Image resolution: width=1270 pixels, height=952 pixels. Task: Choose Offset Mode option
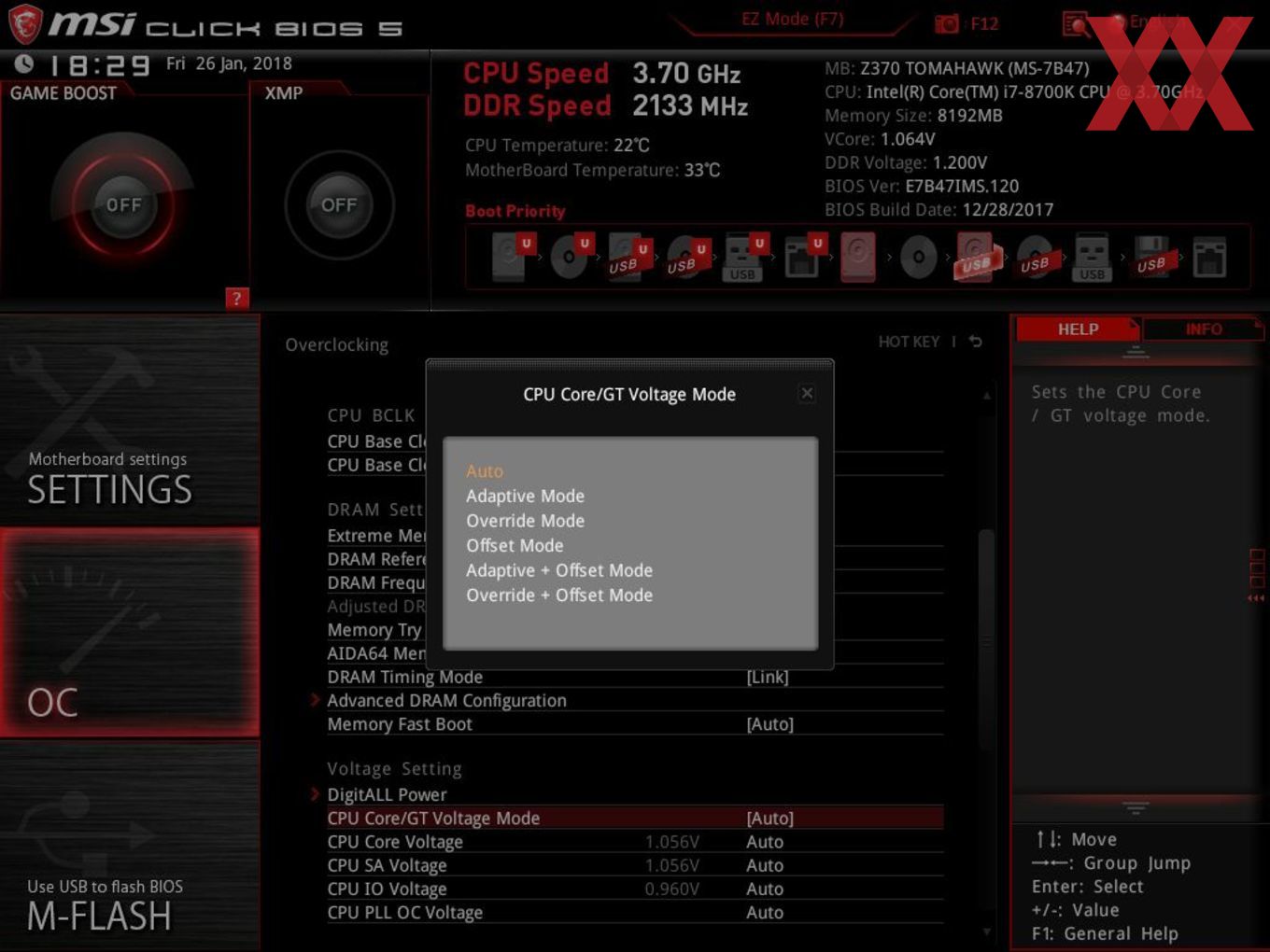pos(515,545)
